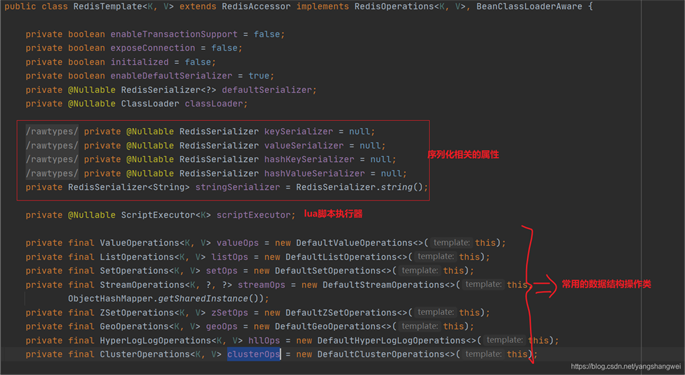Click RedisOperations interface name
The width and height of the screenshot is (685, 375).
point(394,7)
